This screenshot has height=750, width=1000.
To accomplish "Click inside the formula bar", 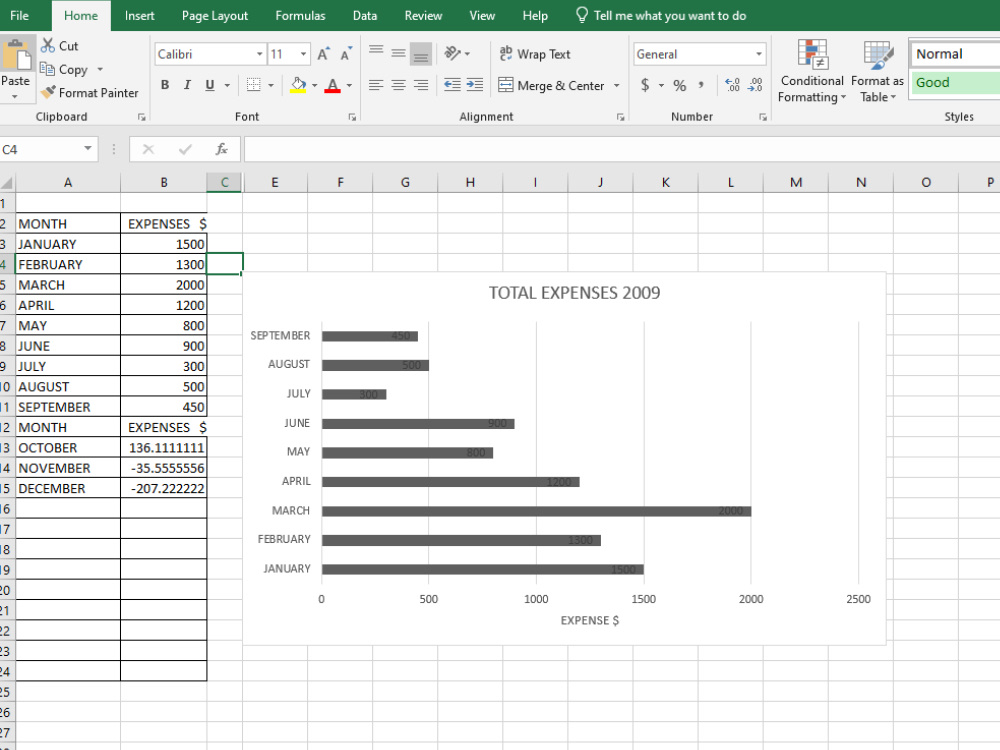I will [x=621, y=149].
